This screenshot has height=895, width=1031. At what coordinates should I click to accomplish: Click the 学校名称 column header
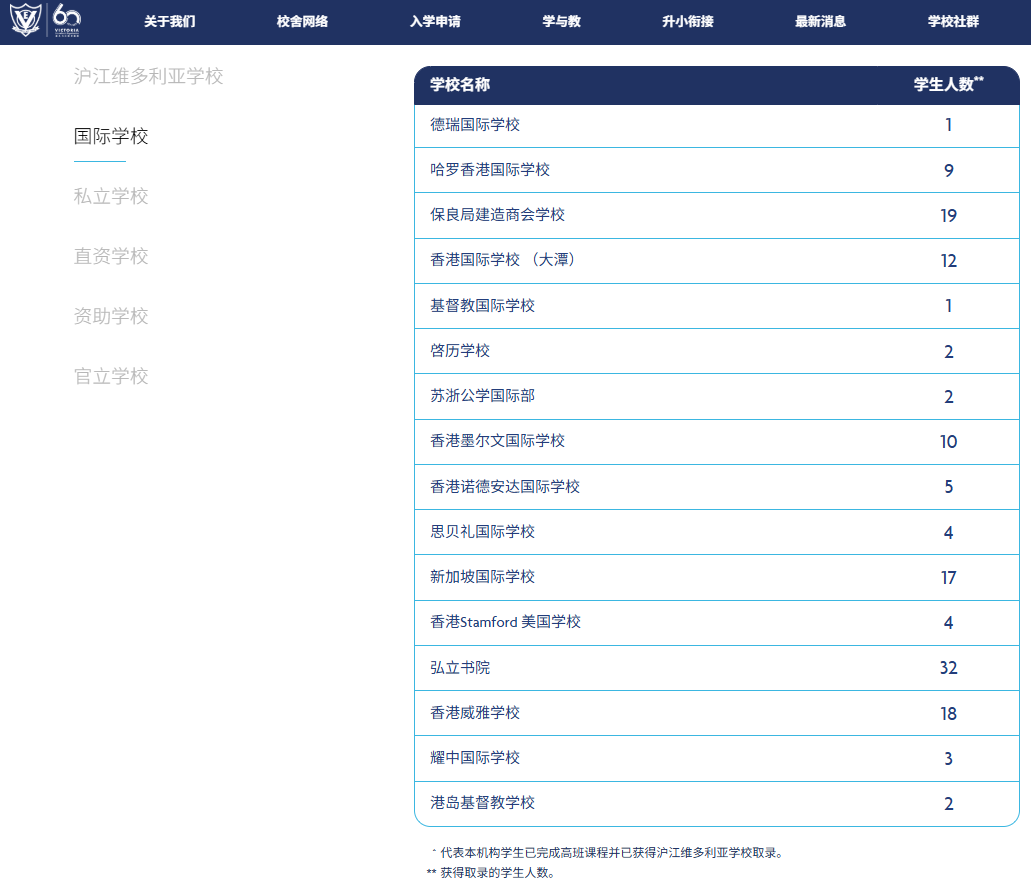tap(460, 85)
